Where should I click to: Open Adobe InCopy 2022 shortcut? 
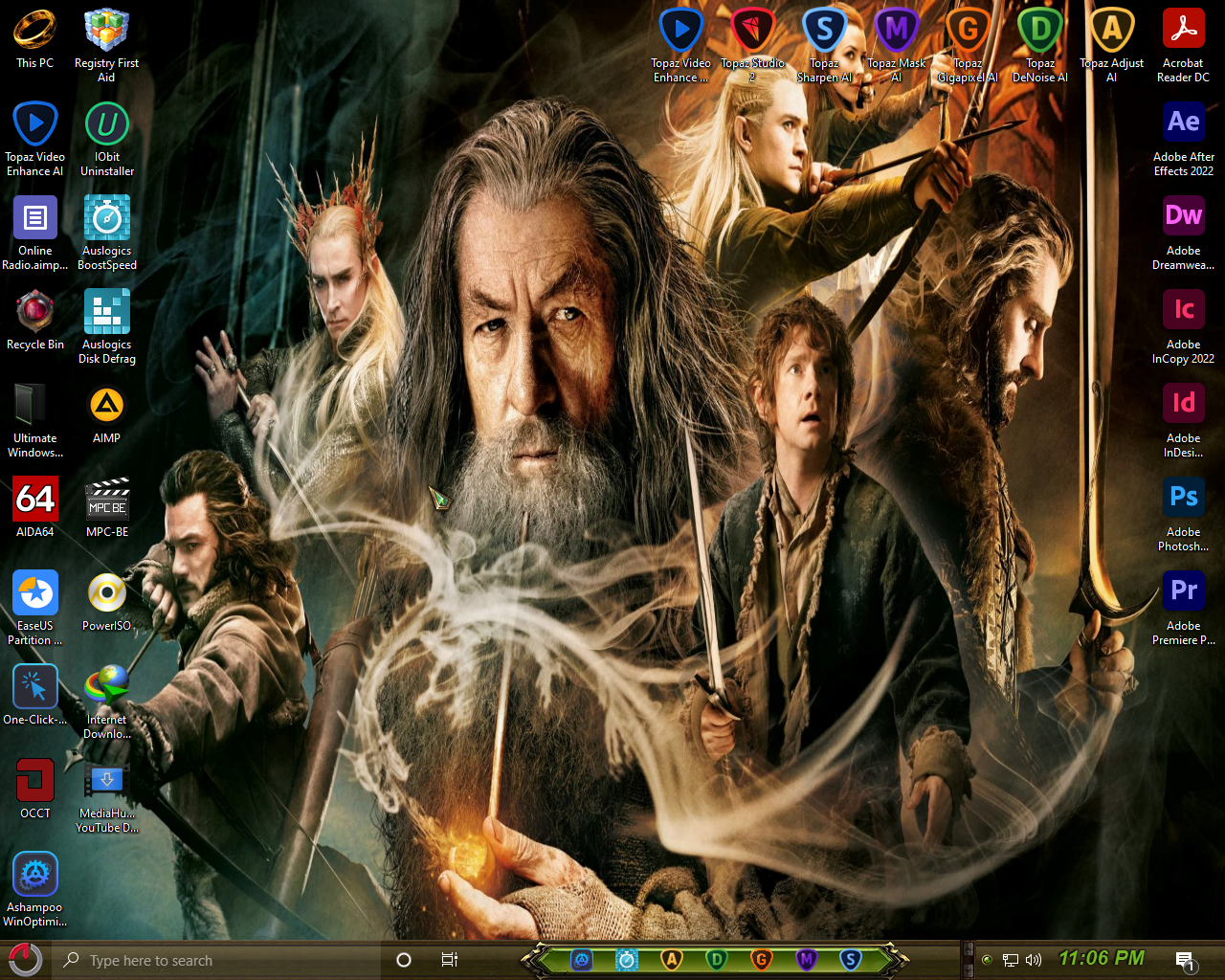[1183, 326]
